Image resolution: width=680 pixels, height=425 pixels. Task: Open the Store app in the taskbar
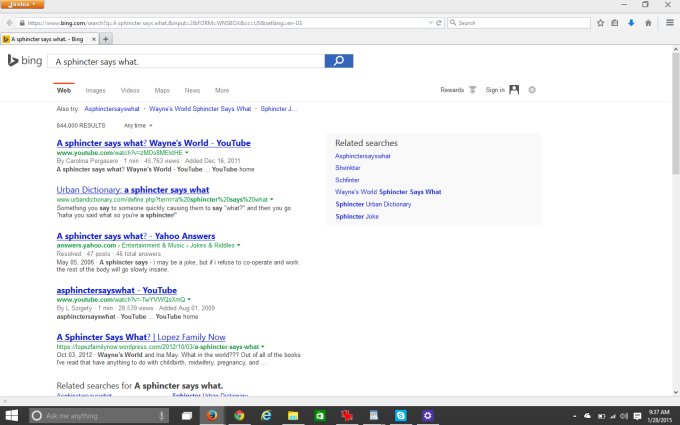click(x=320, y=415)
